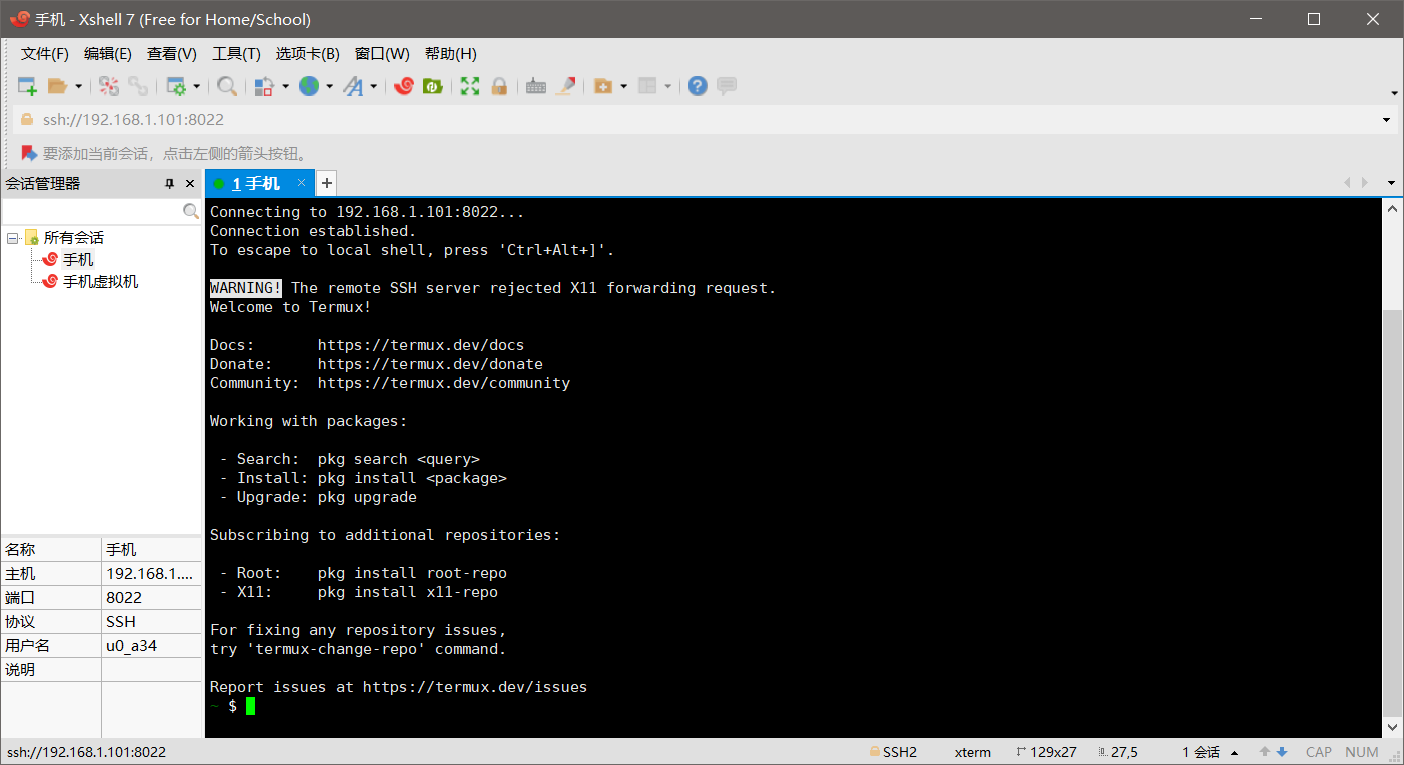Open the tab list dropdown arrow at right

point(1391,183)
